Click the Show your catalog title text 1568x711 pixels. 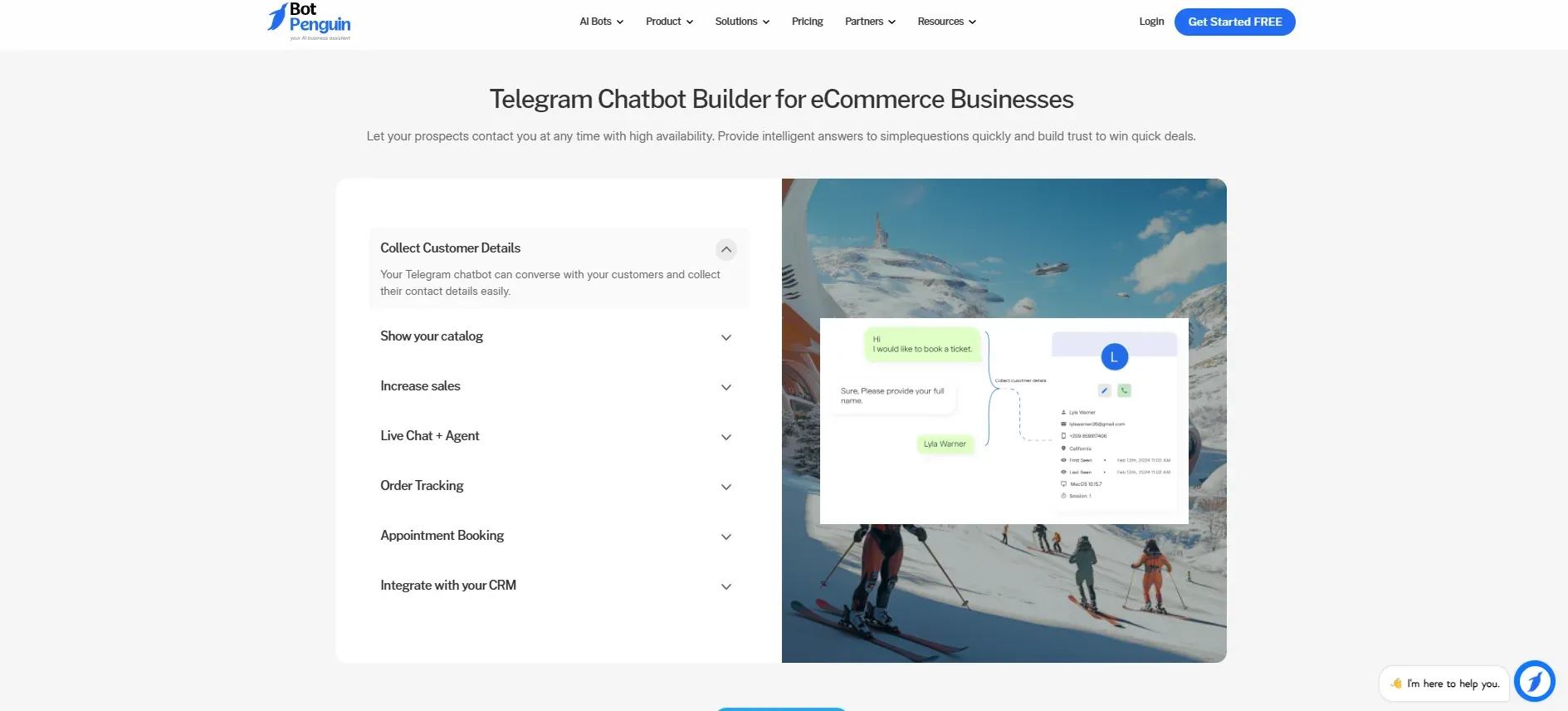pyautogui.click(x=432, y=336)
